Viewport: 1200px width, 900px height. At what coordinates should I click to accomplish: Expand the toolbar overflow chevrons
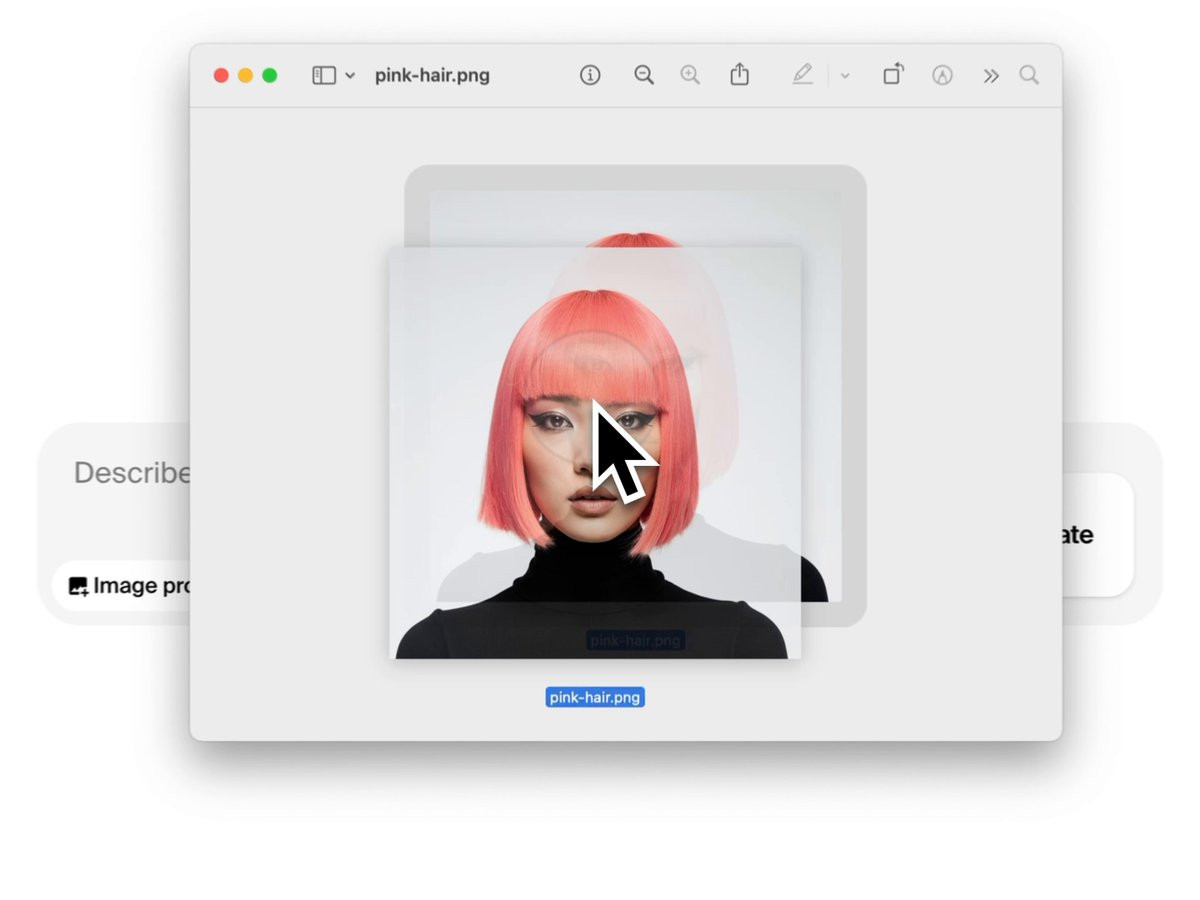pyautogui.click(x=991, y=76)
